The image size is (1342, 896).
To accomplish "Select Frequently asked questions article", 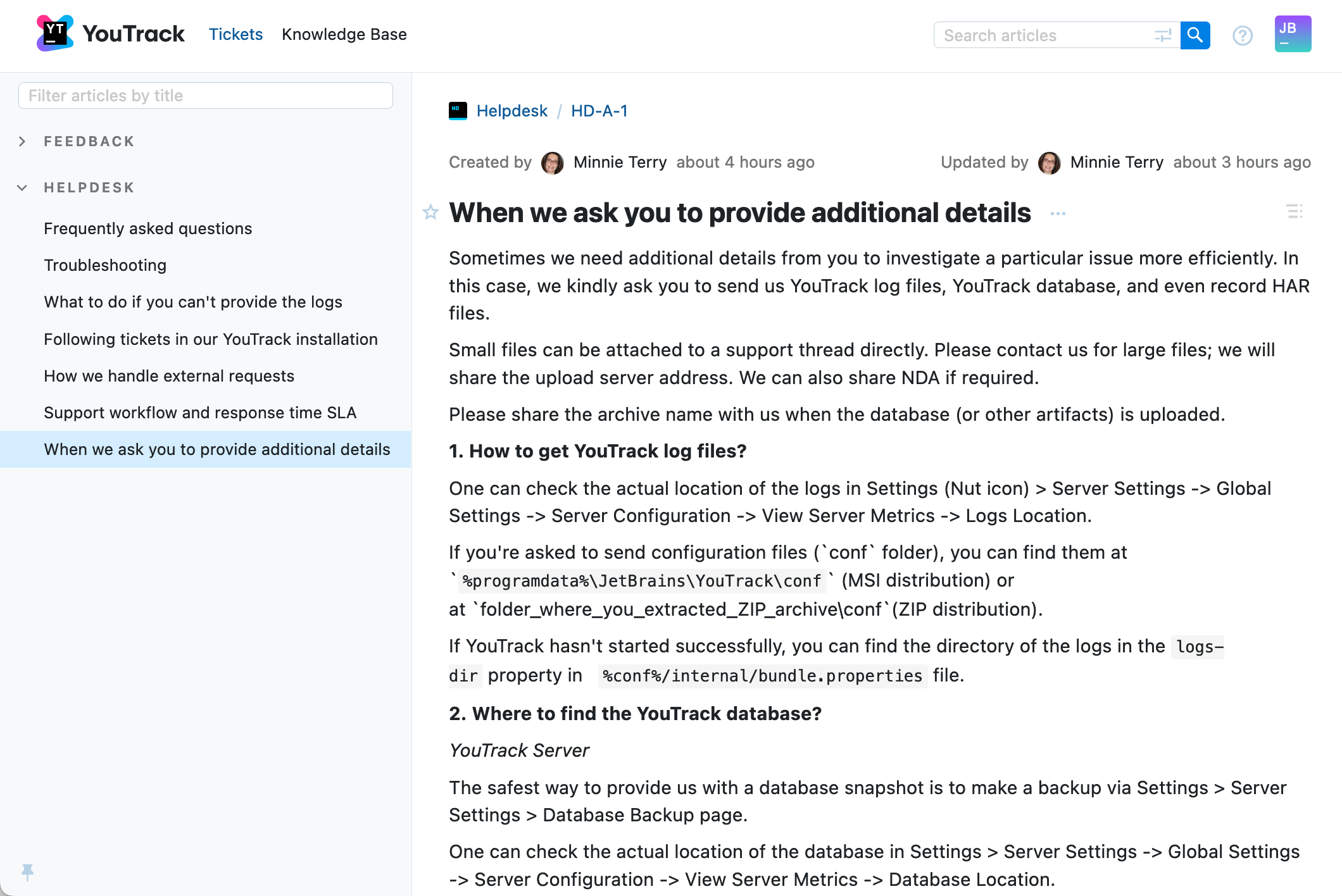I will 147,228.
